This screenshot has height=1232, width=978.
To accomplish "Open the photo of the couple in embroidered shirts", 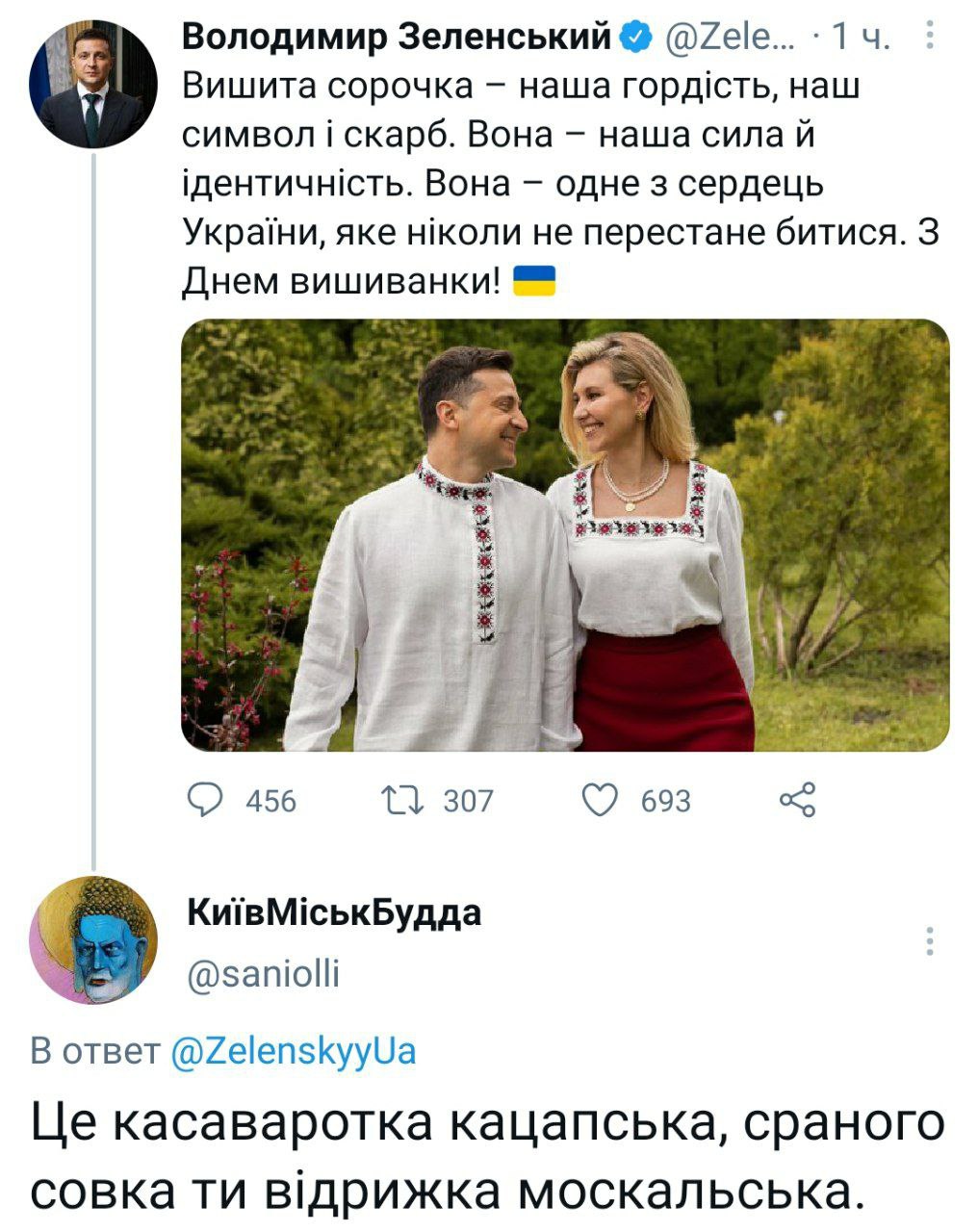I will (565, 534).
